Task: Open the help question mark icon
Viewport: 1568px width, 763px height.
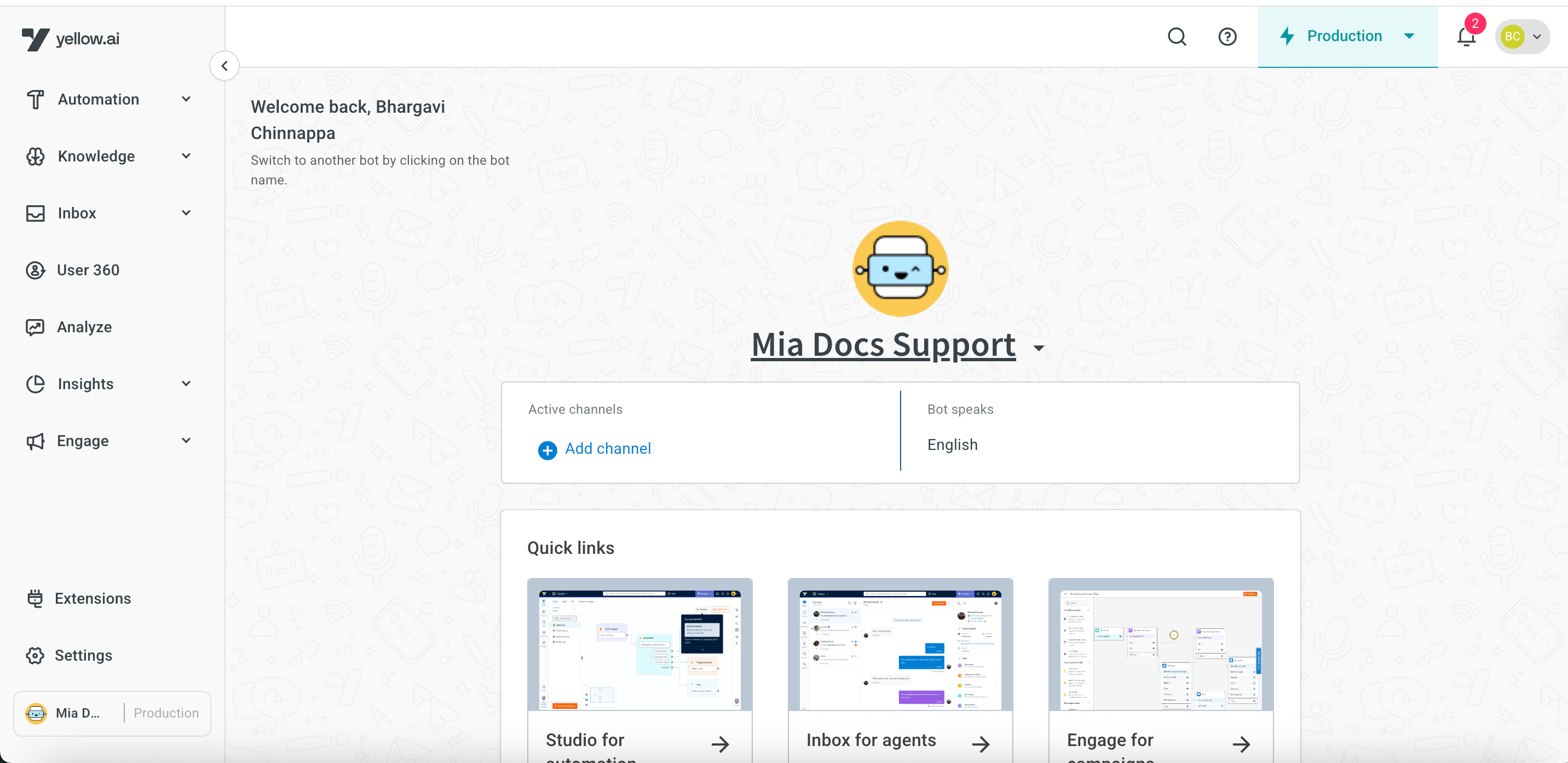Action: (1227, 37)
